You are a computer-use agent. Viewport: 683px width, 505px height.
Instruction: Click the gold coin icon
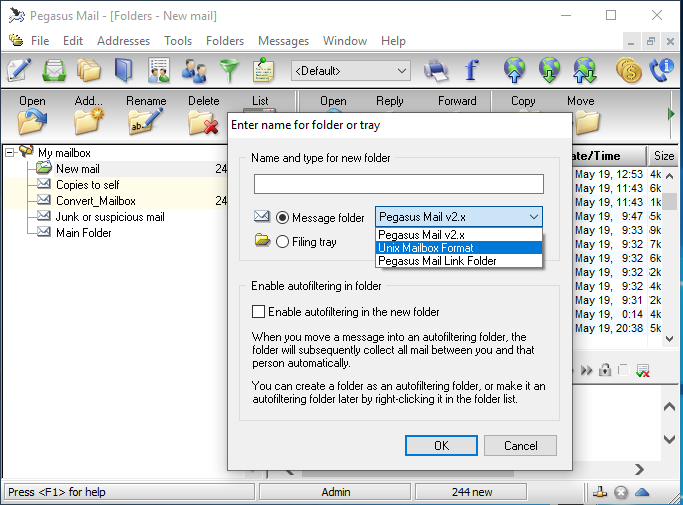[x=629, y=70]
